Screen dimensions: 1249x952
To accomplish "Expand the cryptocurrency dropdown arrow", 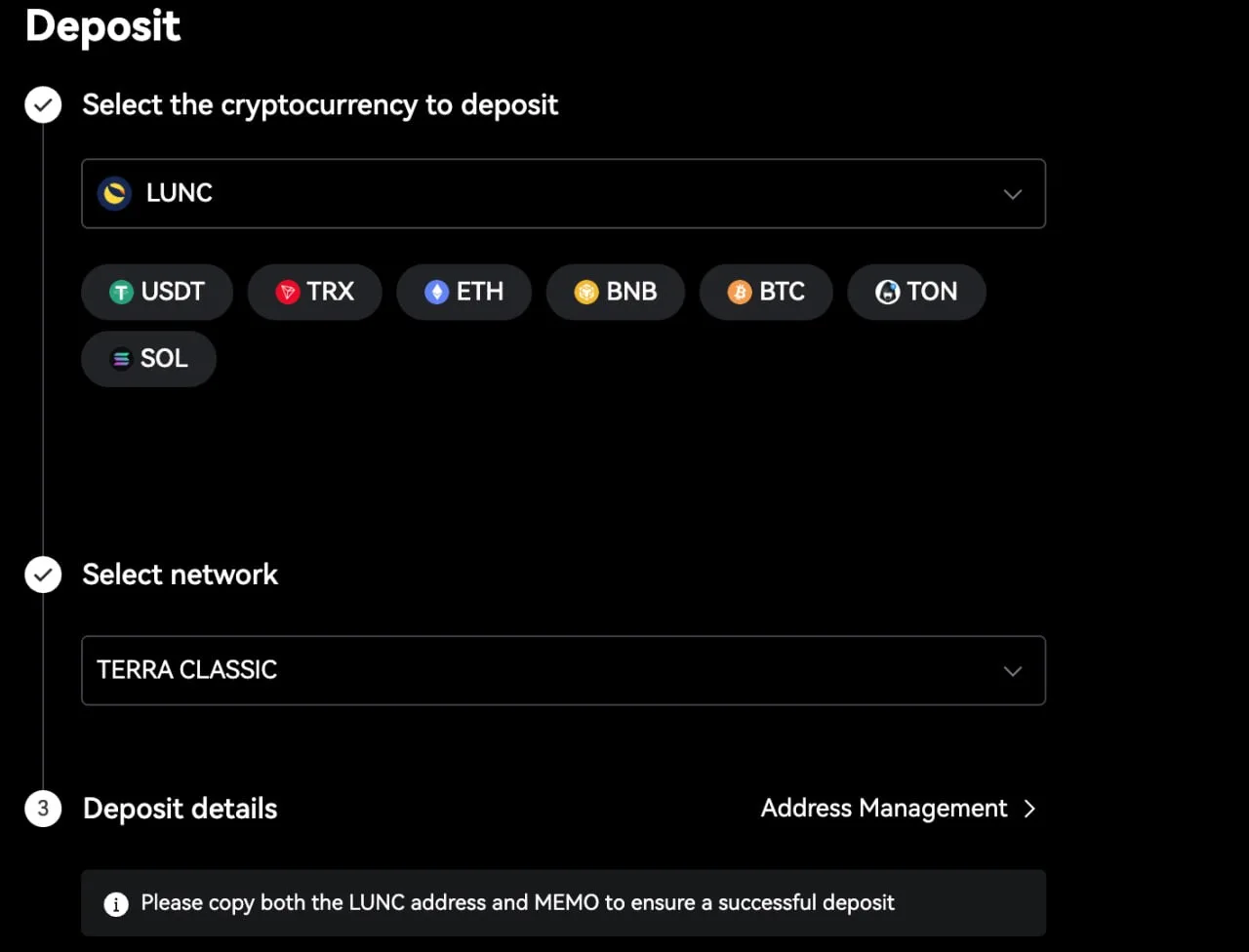I will coord(1013,194).
